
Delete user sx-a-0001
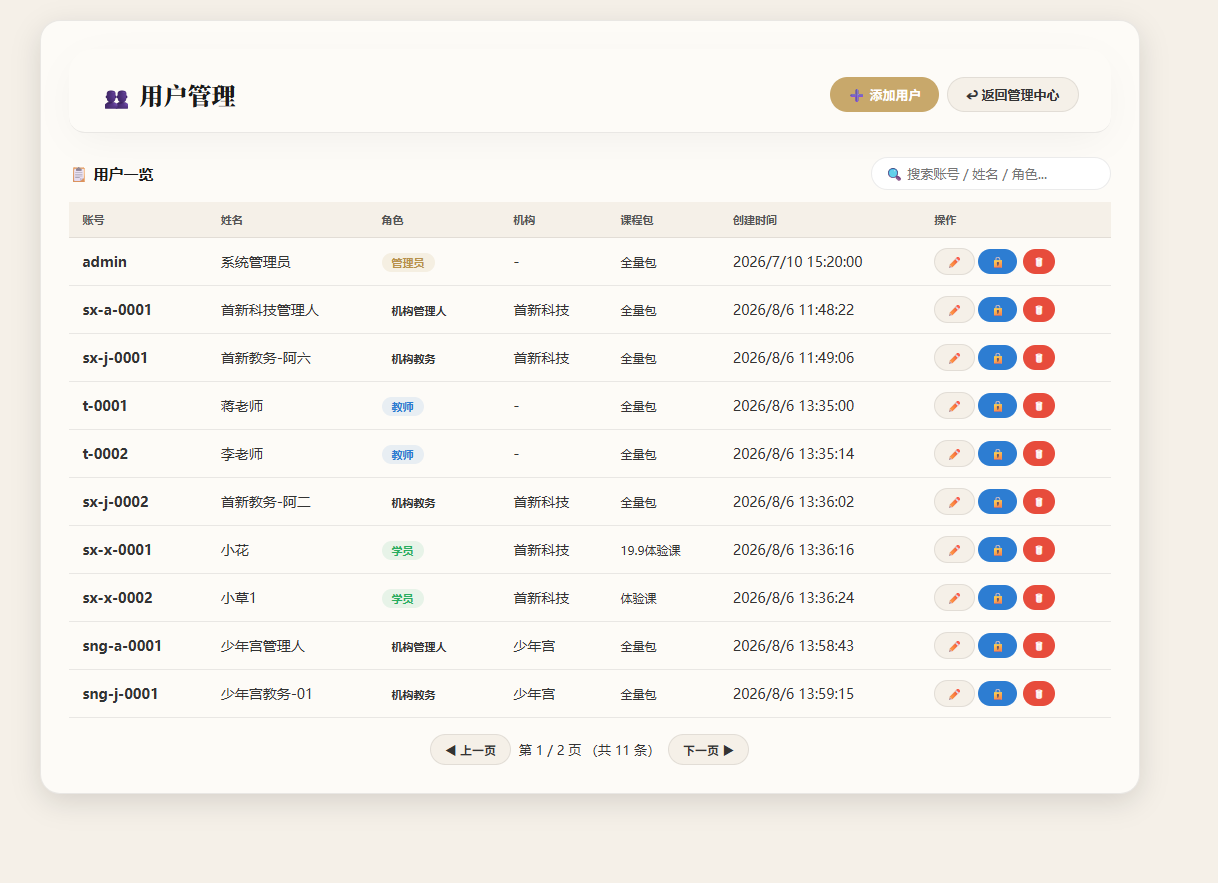tap(1039, 310)
